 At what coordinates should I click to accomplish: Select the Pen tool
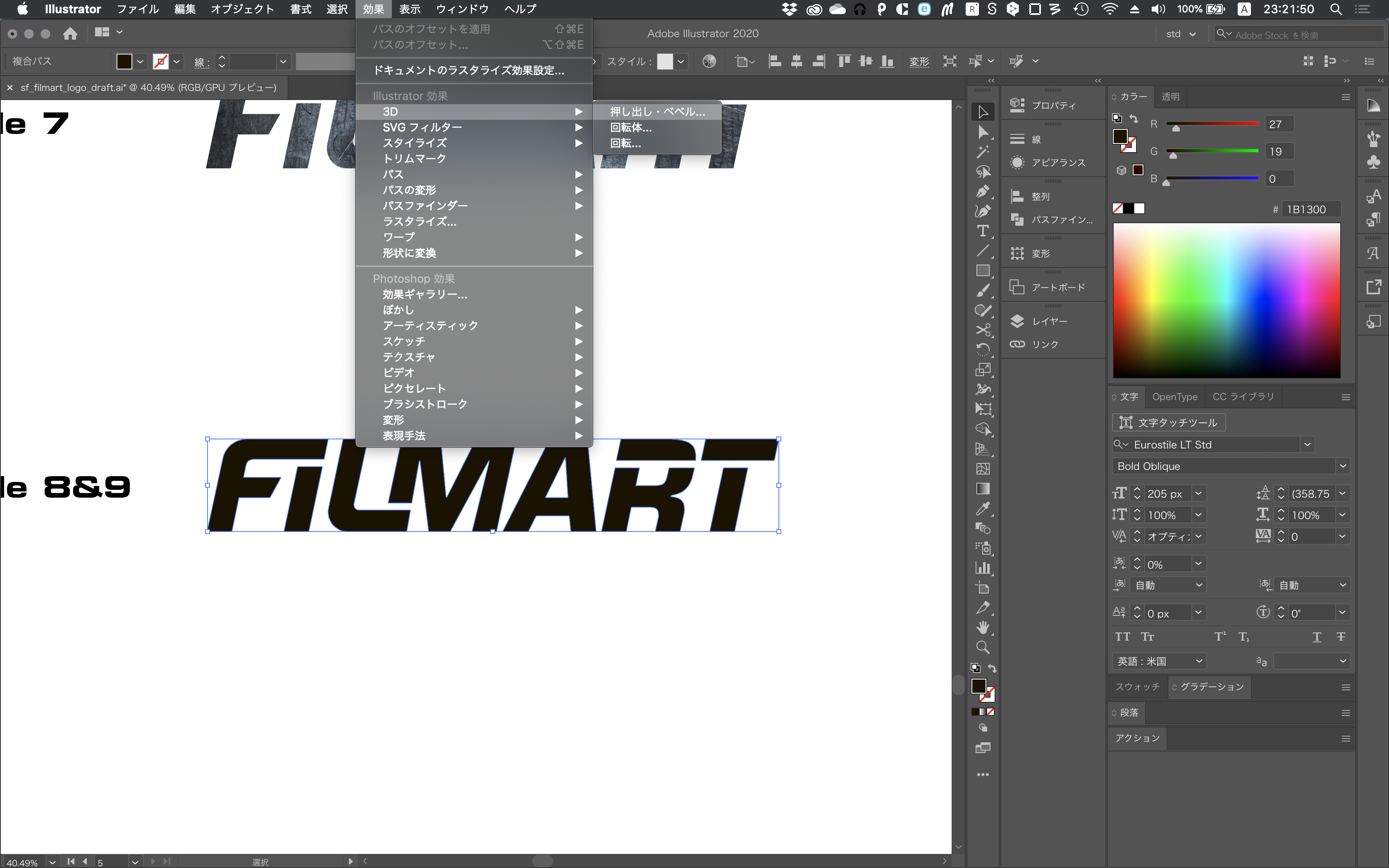coord(983,191)
